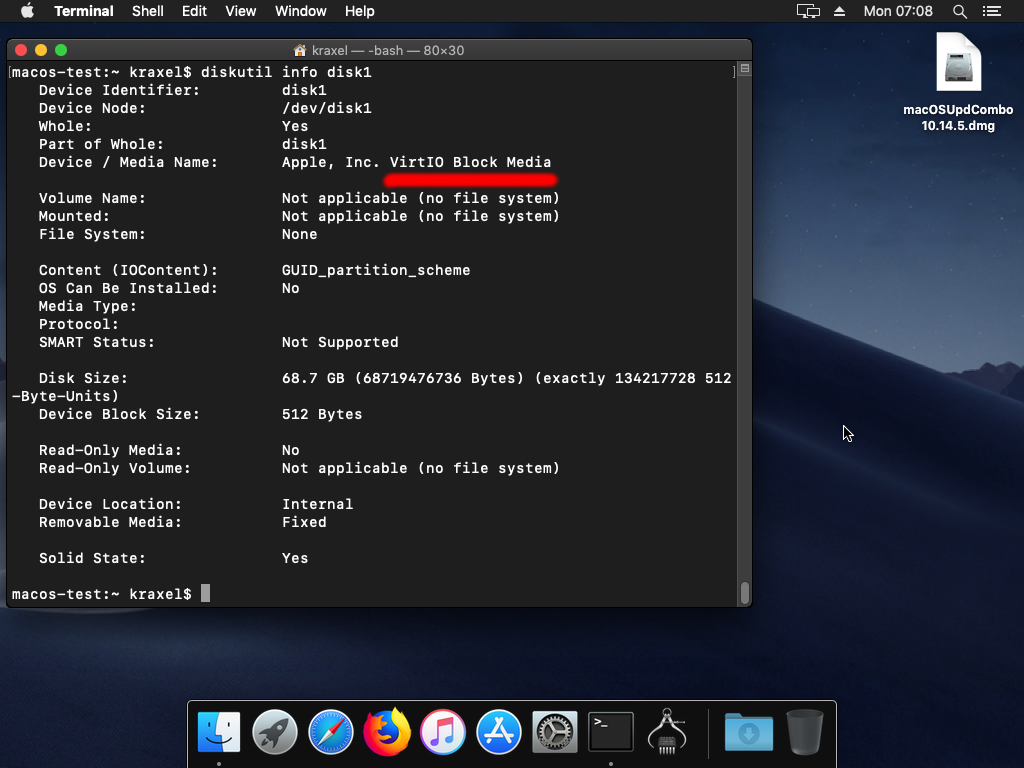Click the '512 Bytes' block size value
Viewport: 1024px width, 768px height.
322,414
